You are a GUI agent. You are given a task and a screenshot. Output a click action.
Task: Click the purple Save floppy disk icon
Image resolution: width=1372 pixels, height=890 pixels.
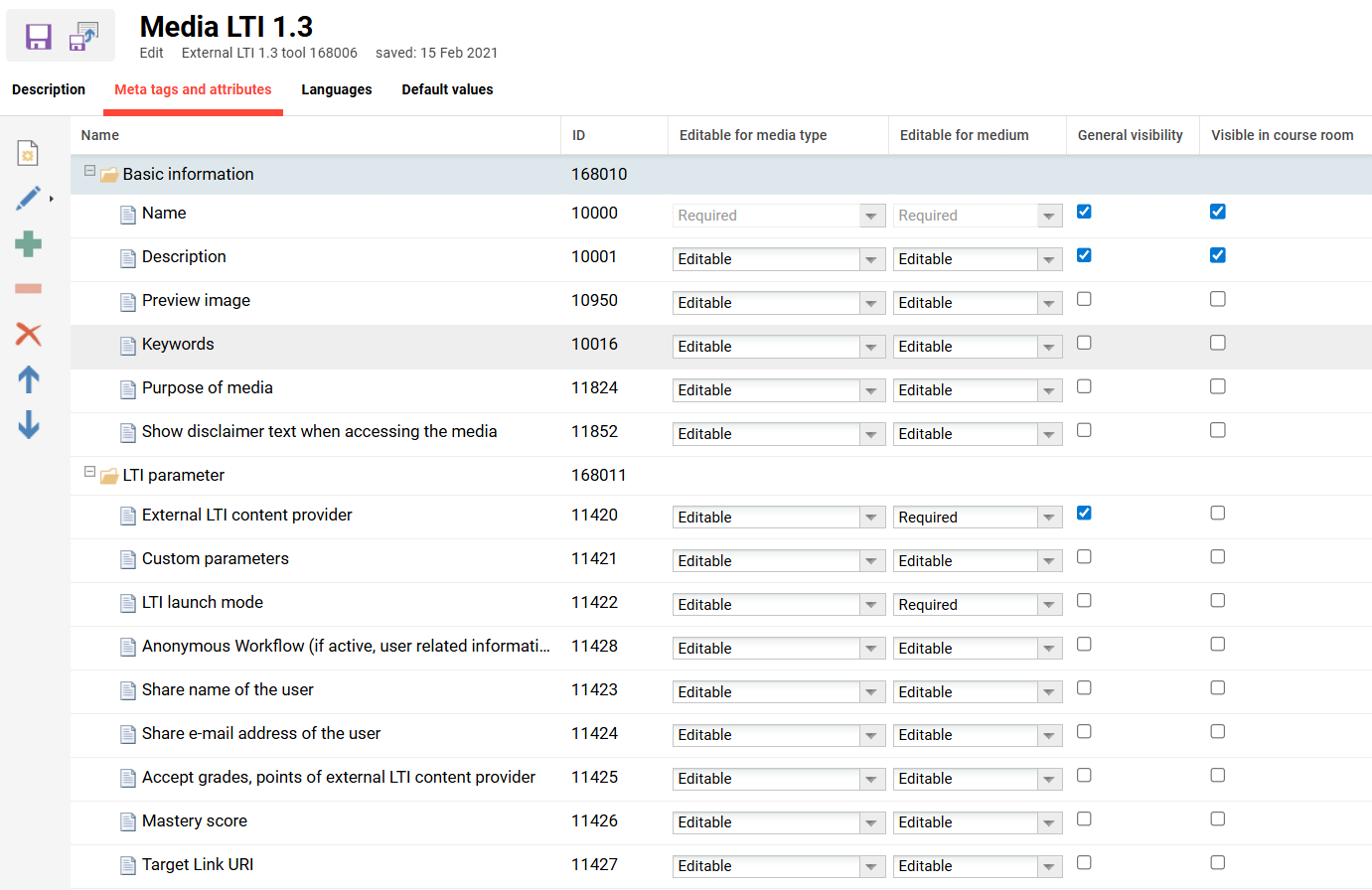click(39, 37)
